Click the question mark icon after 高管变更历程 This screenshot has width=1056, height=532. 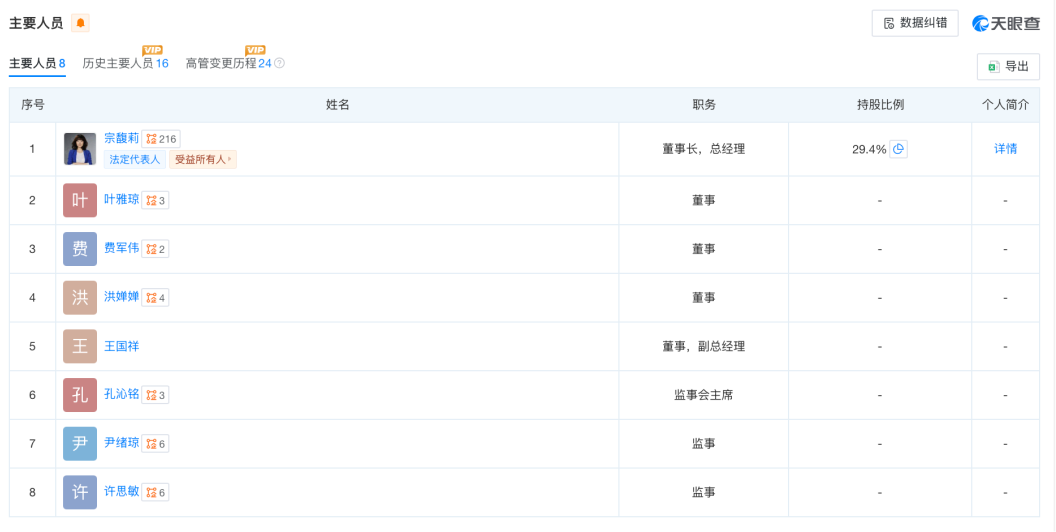[x=279, y=63]
